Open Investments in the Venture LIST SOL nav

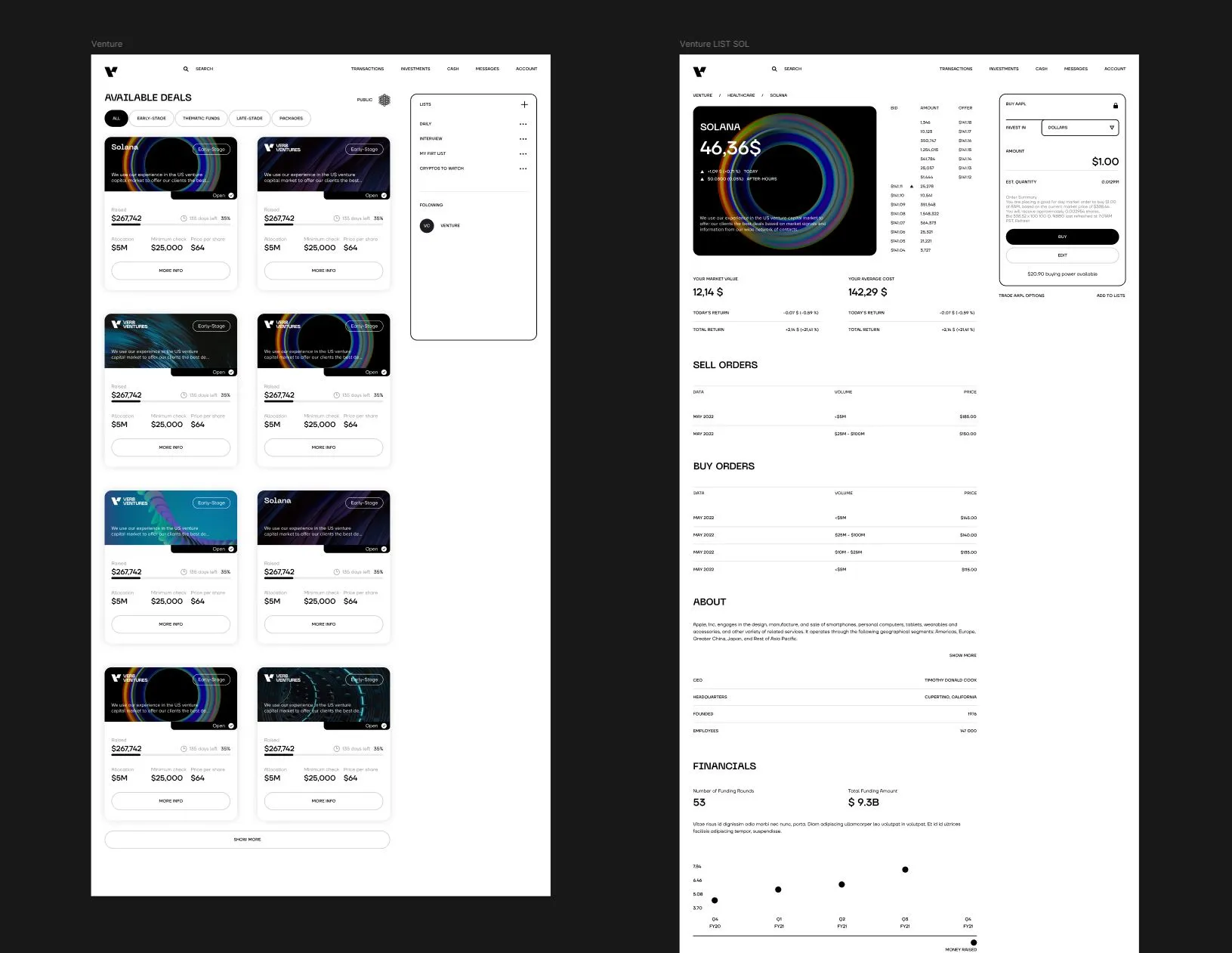coord(1004,69)
